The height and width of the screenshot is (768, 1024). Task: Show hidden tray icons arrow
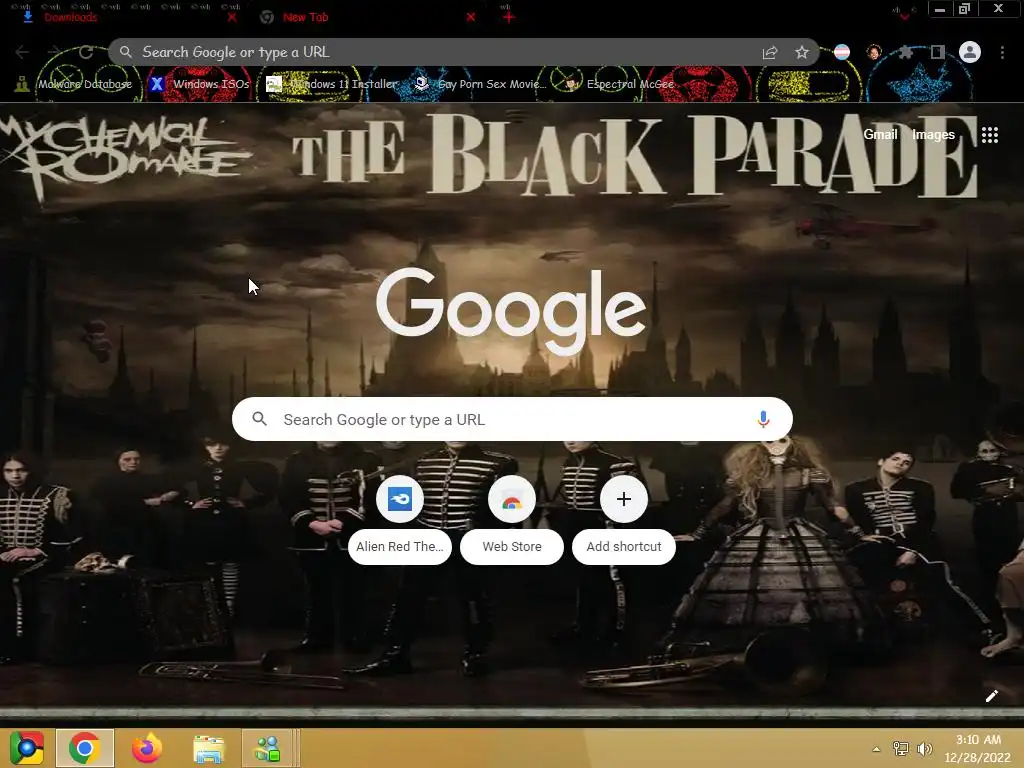click(x=876, y=749)
